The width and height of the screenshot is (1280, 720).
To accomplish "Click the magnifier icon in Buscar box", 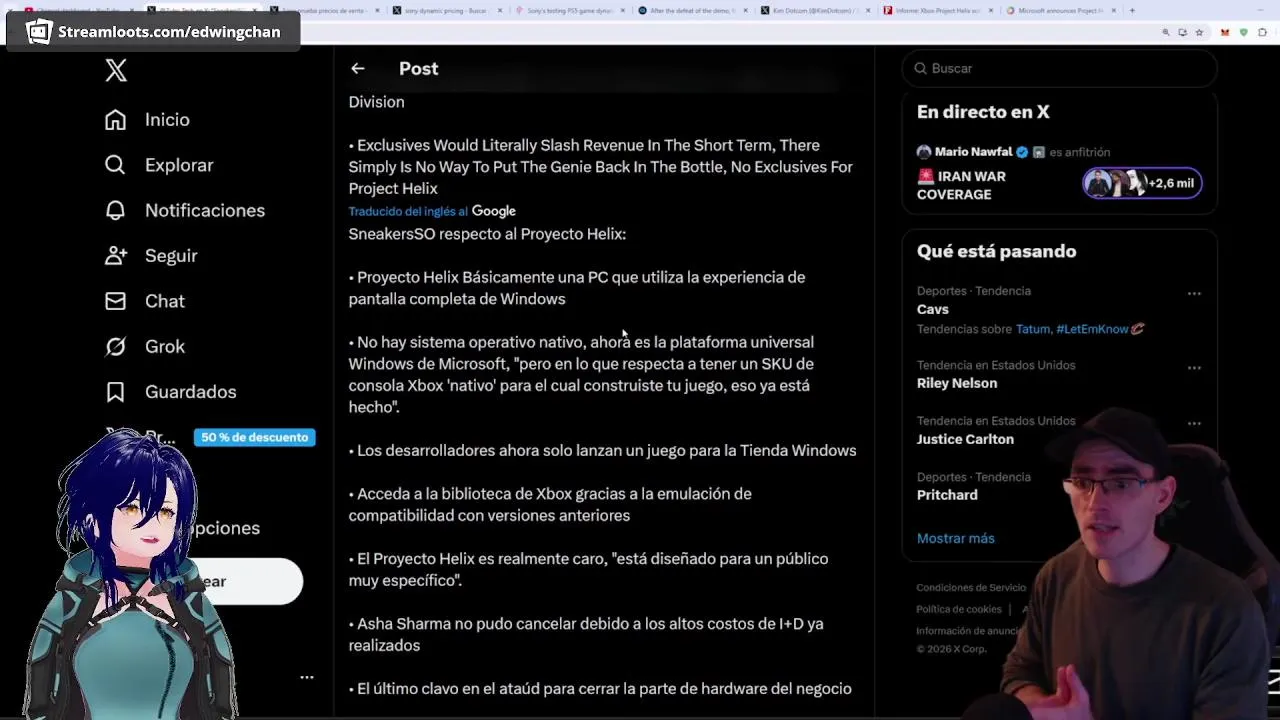I will pos(920,68).
